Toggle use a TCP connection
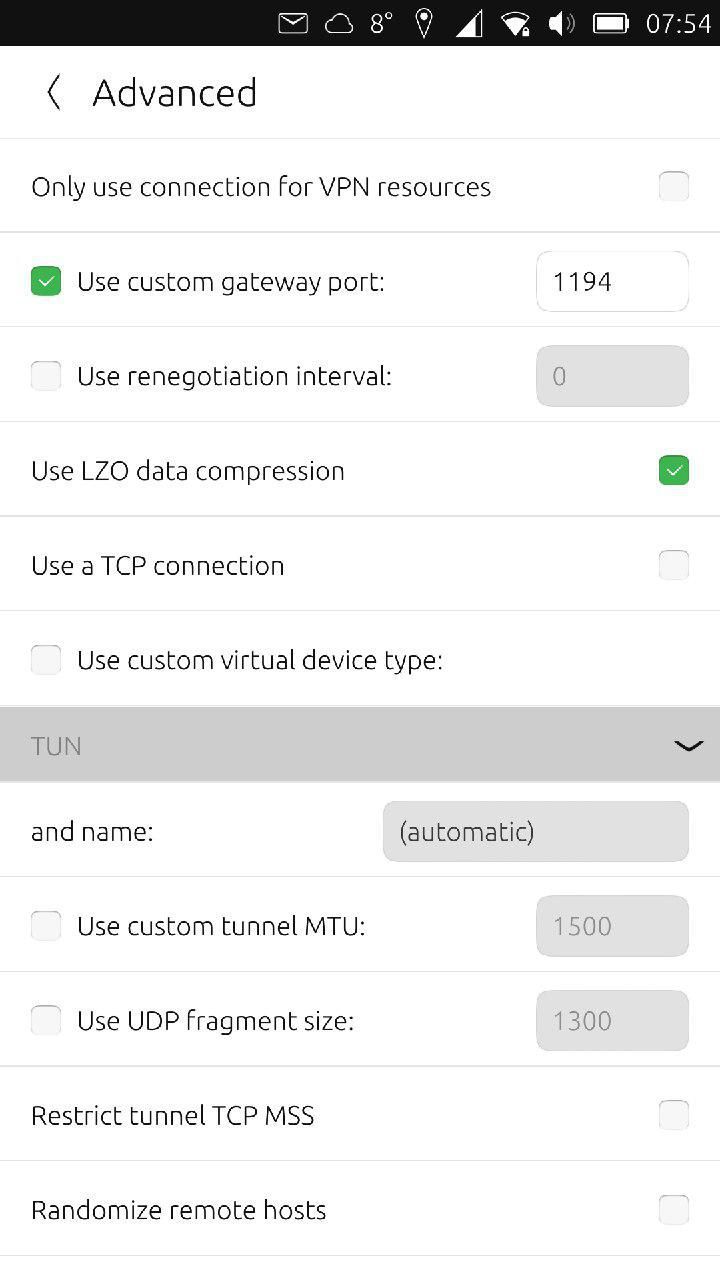This screenshot has height=1280, width=720. coord(673,565)
